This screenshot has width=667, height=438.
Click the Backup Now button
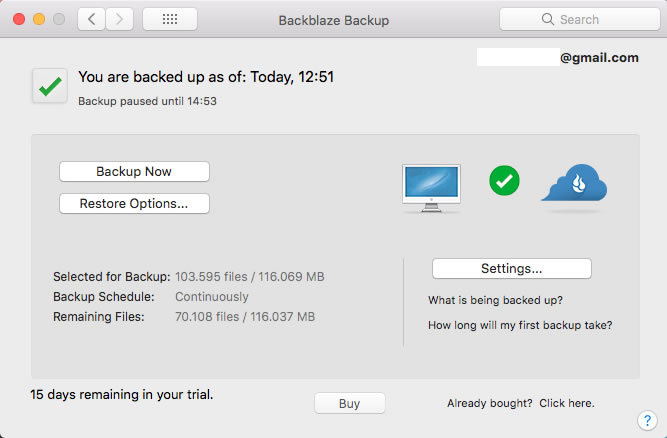[134, 171]
